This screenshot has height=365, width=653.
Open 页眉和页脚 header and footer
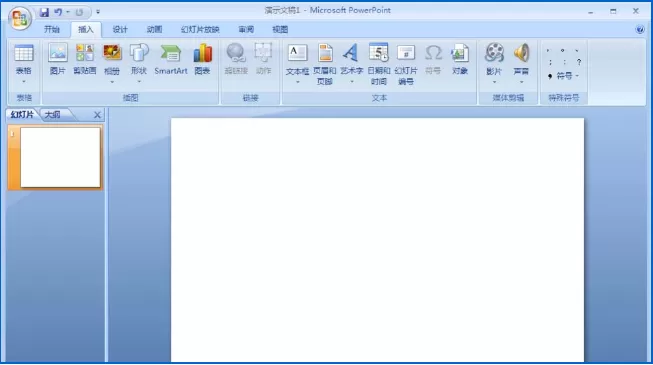tap(325, 64)
